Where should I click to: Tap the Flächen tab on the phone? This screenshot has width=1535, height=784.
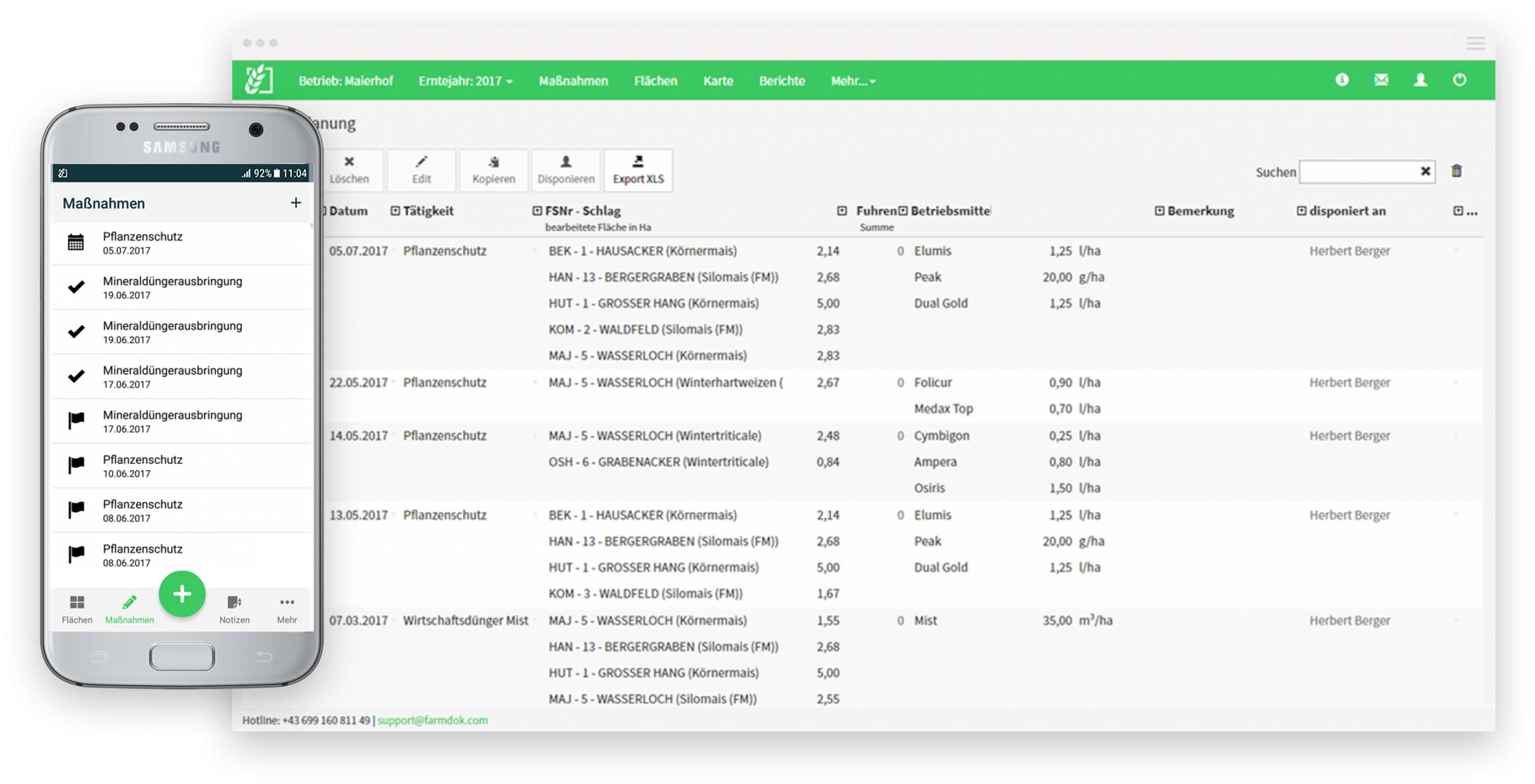(77, 609)
